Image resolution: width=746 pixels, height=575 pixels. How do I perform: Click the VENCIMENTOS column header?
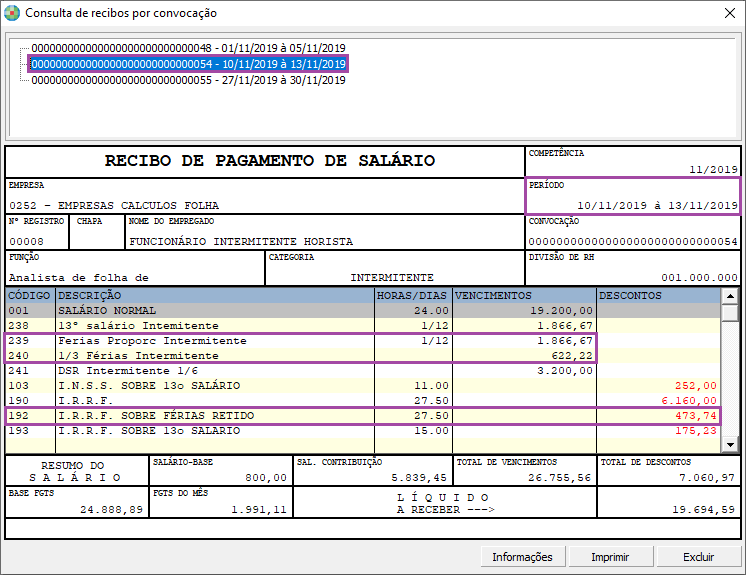pyautogui.click(x=524, y=295)
